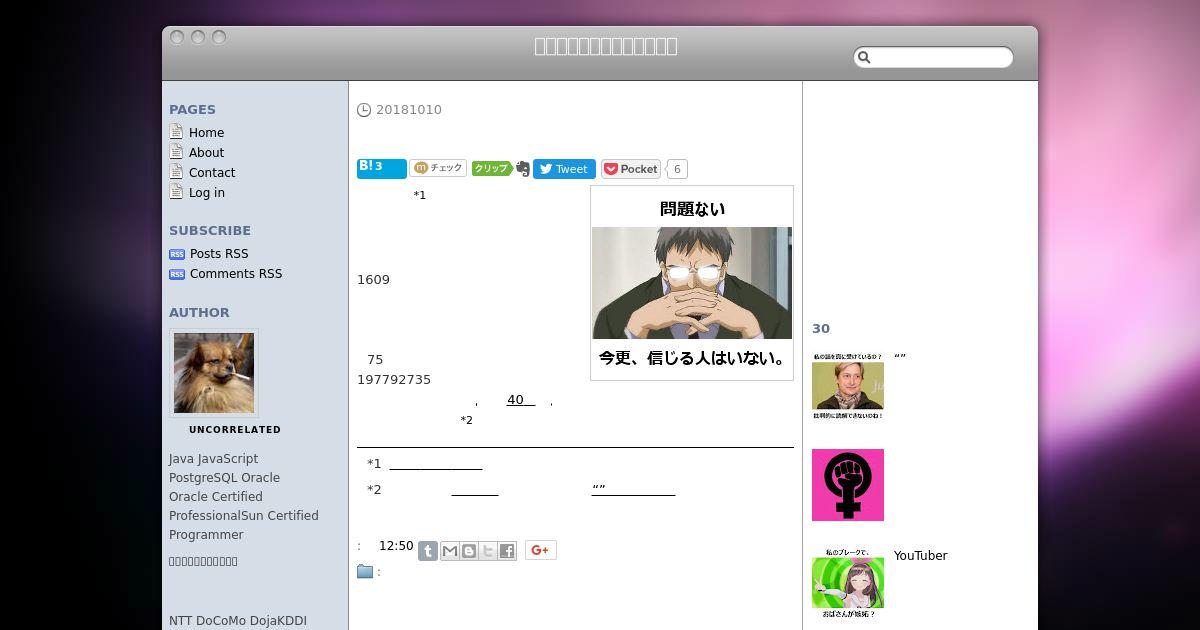The image size is (1200, 630).
Task: Open the 12:50 post timestamp permalink
Action: click(396, 546)
